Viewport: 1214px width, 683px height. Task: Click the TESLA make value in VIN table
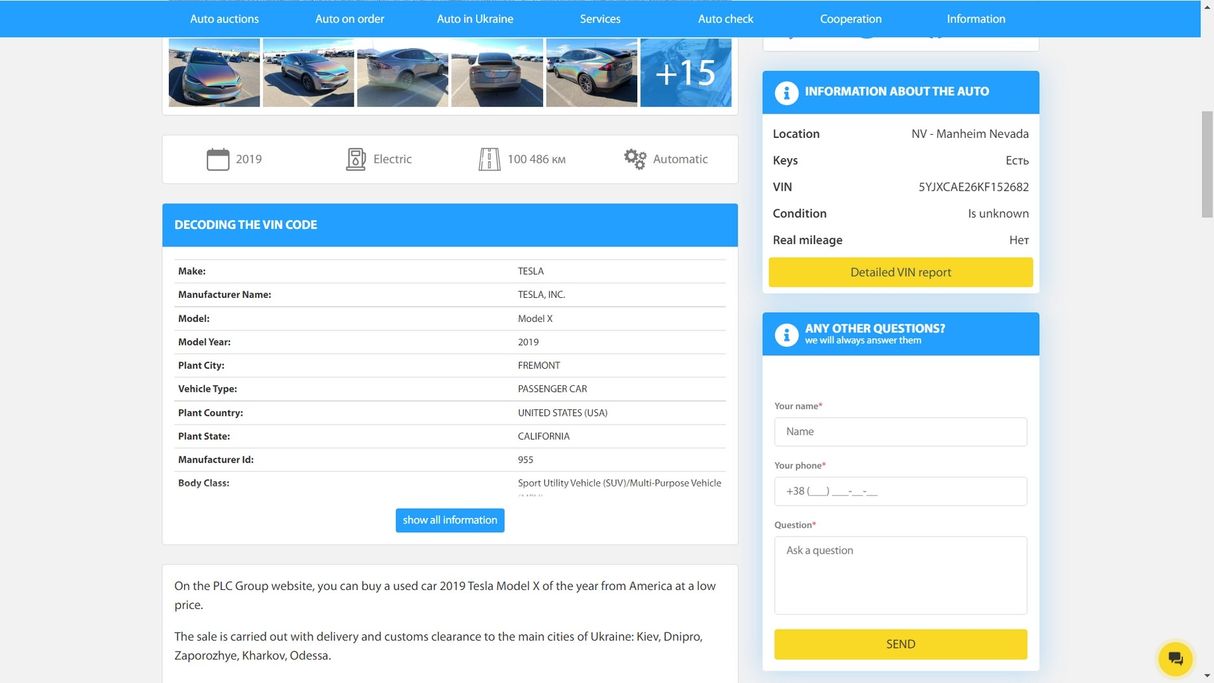(531, 271)
